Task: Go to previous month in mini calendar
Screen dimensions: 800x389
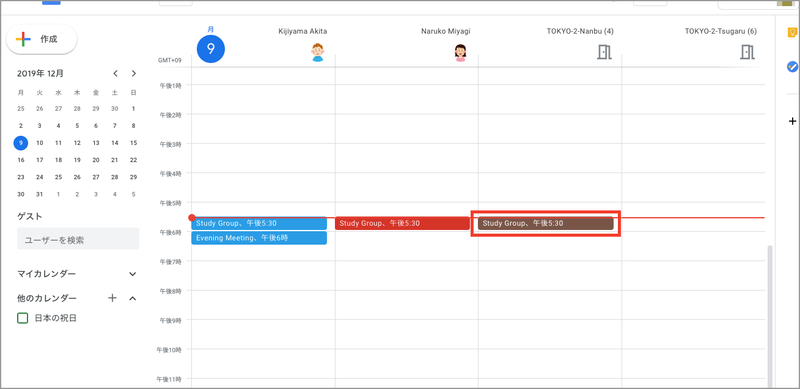Action: (115, 74)
